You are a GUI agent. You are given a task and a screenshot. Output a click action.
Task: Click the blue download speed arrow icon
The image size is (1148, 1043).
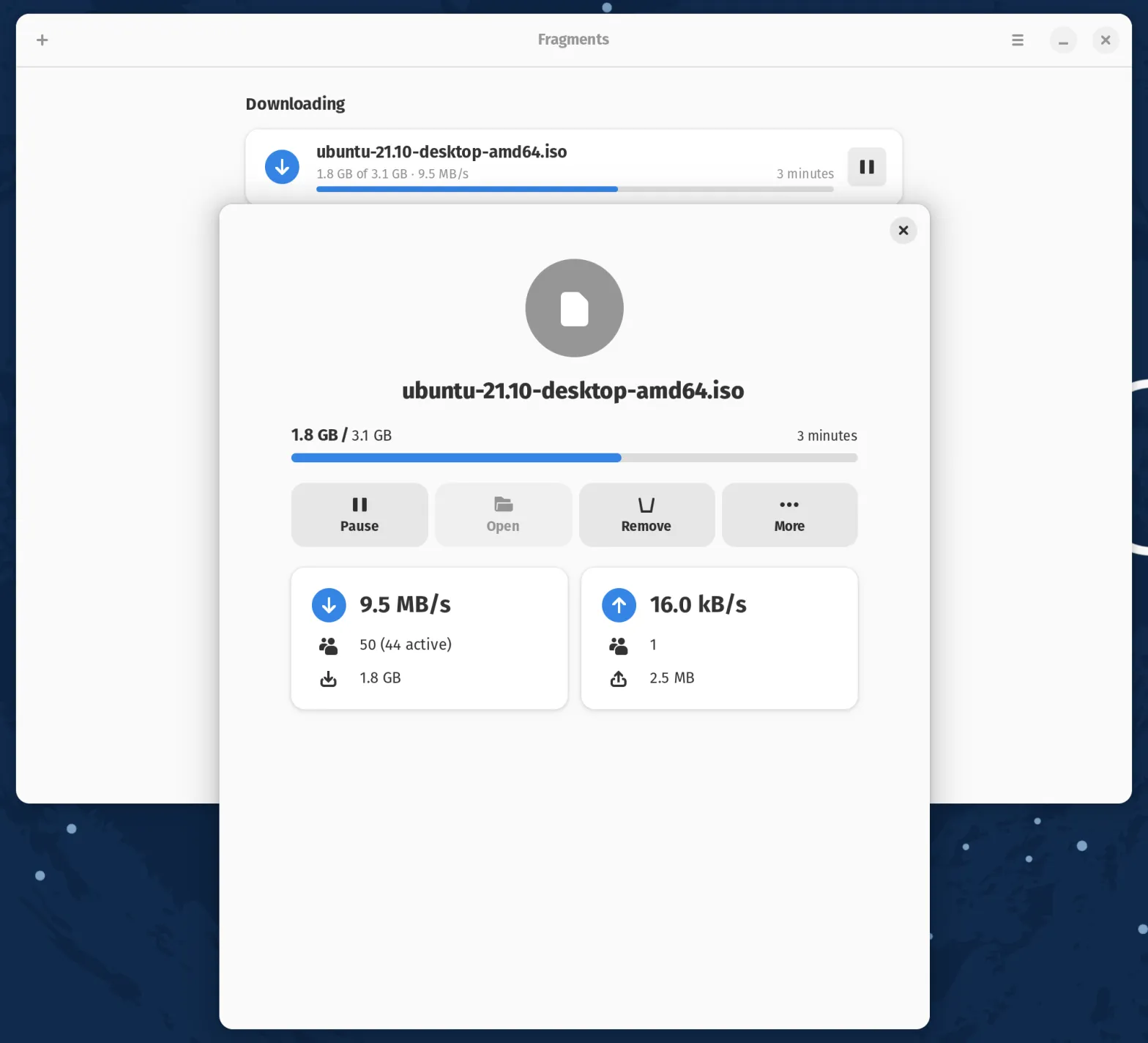tap(329, 605)
